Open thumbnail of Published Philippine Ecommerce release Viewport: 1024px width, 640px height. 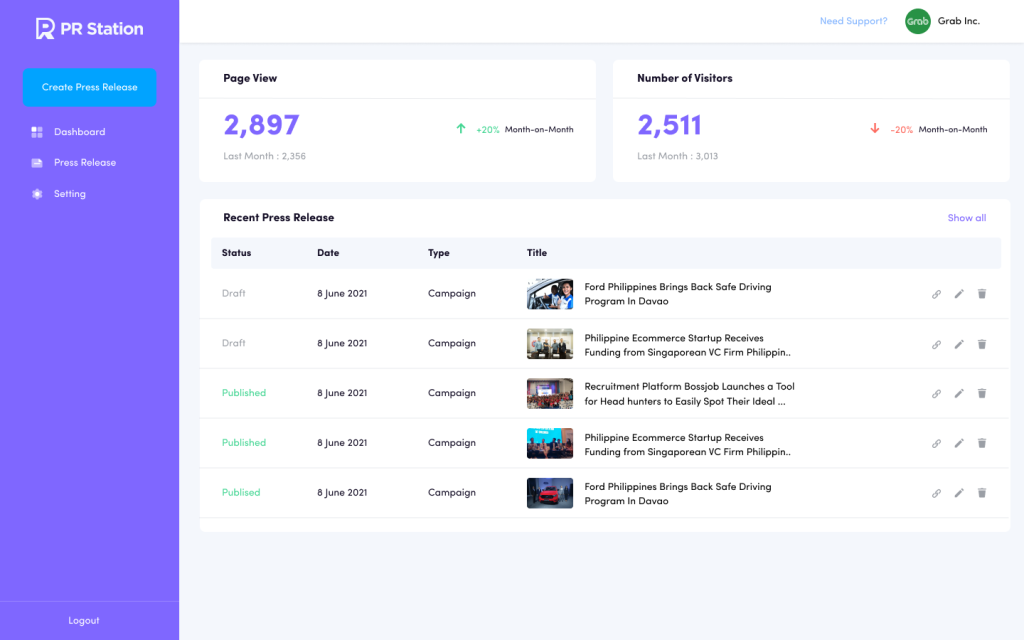point(550,443)
